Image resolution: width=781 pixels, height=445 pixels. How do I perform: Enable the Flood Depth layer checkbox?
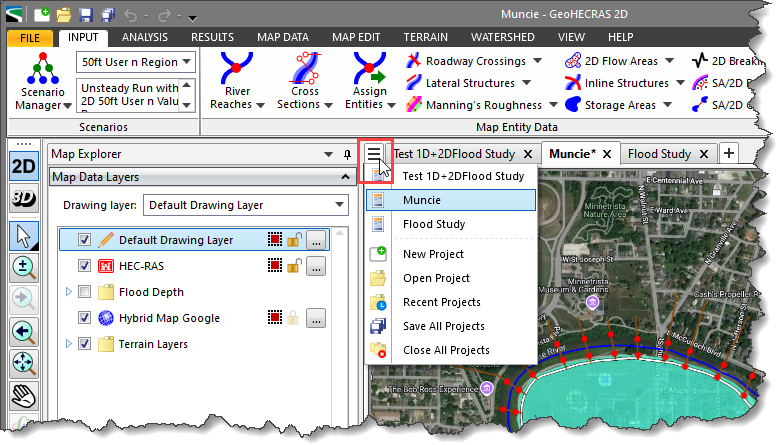85,293
